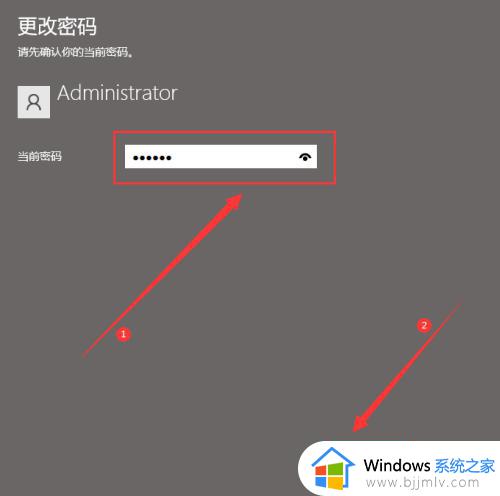Click the blue 系统之家 watermark text
Screen dimensions: 500x496
click(465, 466)
